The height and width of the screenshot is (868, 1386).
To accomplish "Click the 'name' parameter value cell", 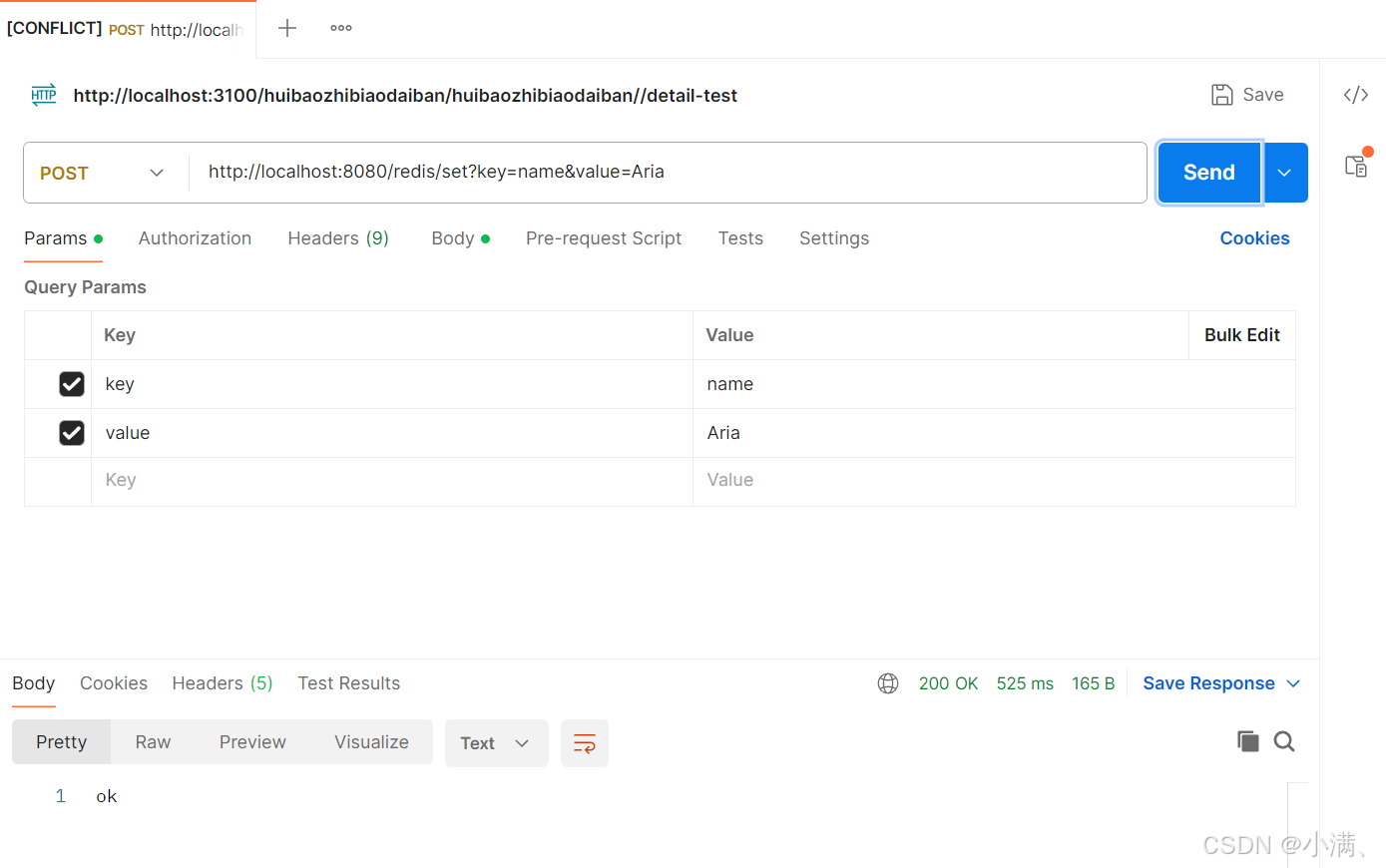I will pos(994,384).
